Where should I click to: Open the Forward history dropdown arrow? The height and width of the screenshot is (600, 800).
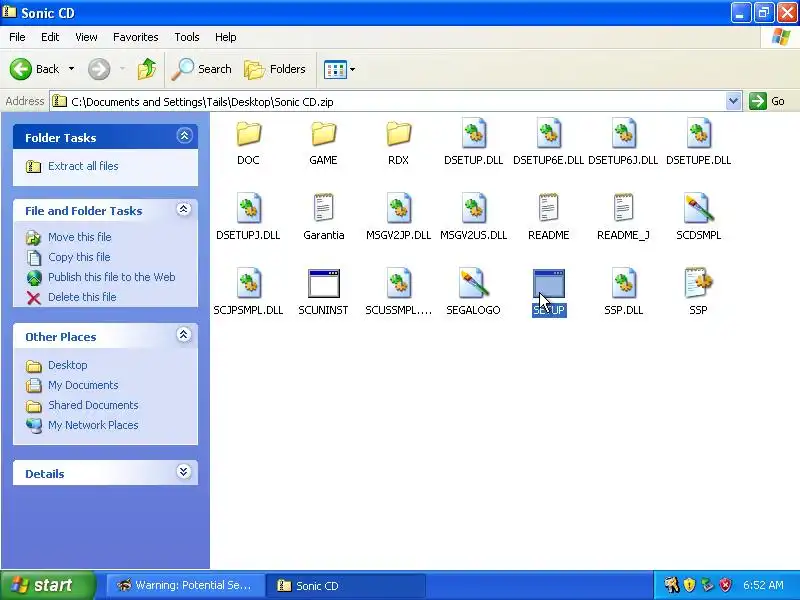(x=122, y=69)
